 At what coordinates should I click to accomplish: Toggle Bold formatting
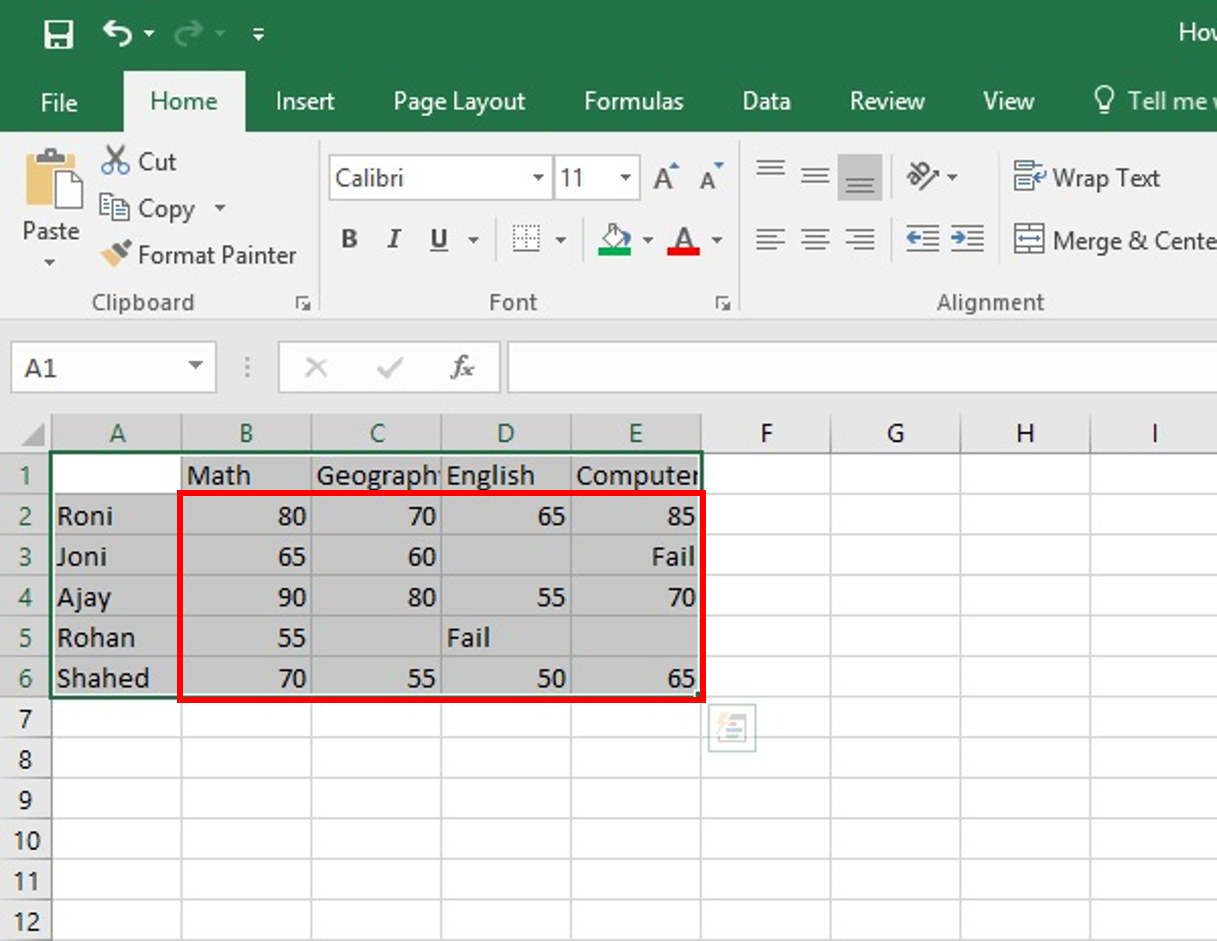[x=349, y=239]
